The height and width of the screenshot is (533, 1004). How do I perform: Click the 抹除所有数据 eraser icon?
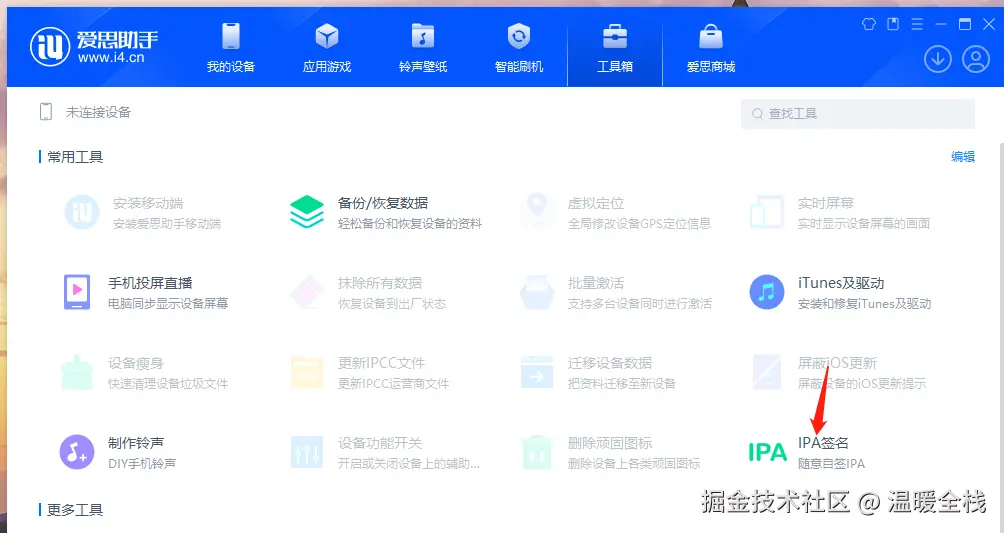click(x=307, y=292)
